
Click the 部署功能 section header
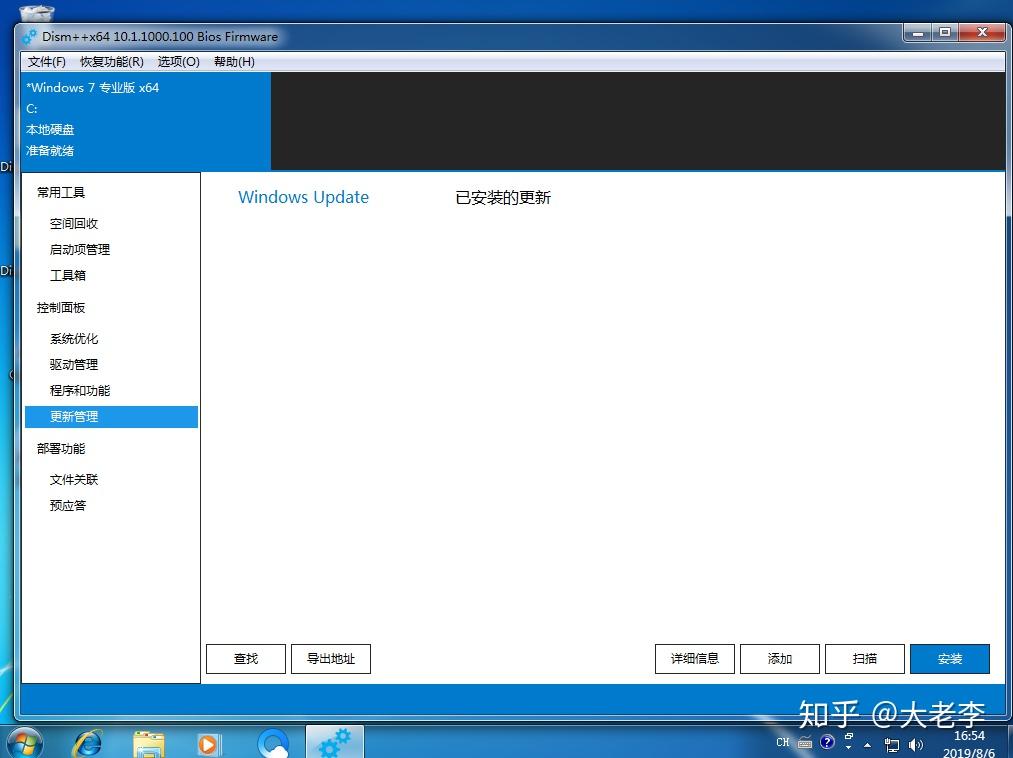61,448
